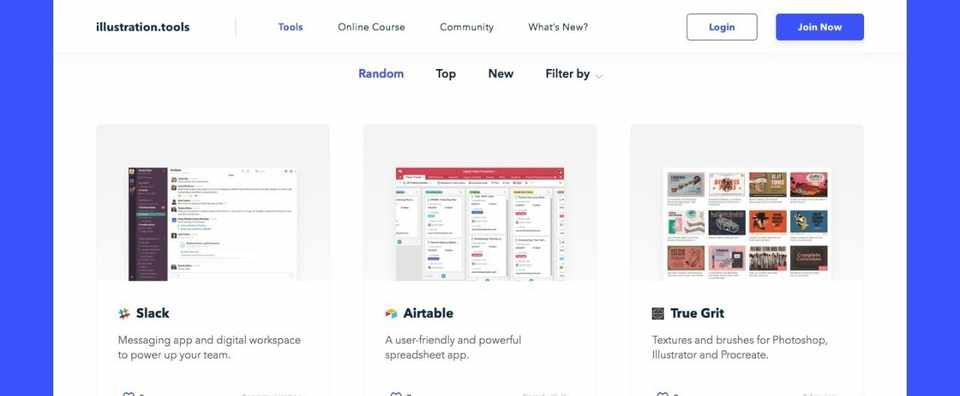The image size is (960, 396).
Task: Sort tools by Top
Action: point(446,73)
